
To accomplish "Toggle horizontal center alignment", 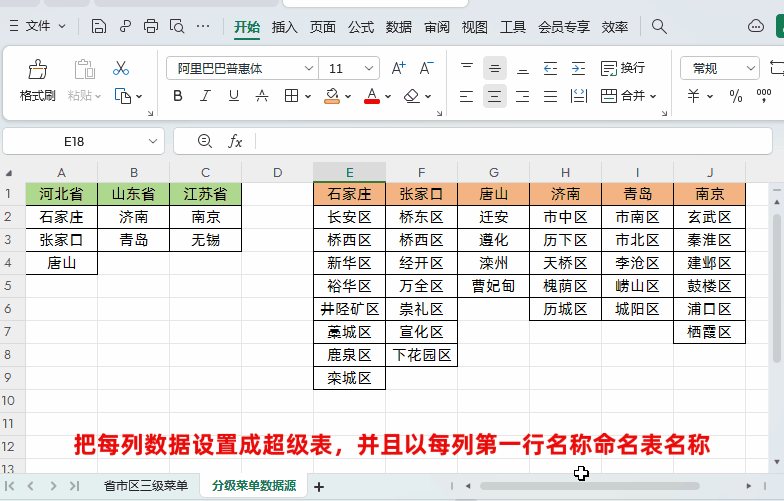I will click(495, 96).
